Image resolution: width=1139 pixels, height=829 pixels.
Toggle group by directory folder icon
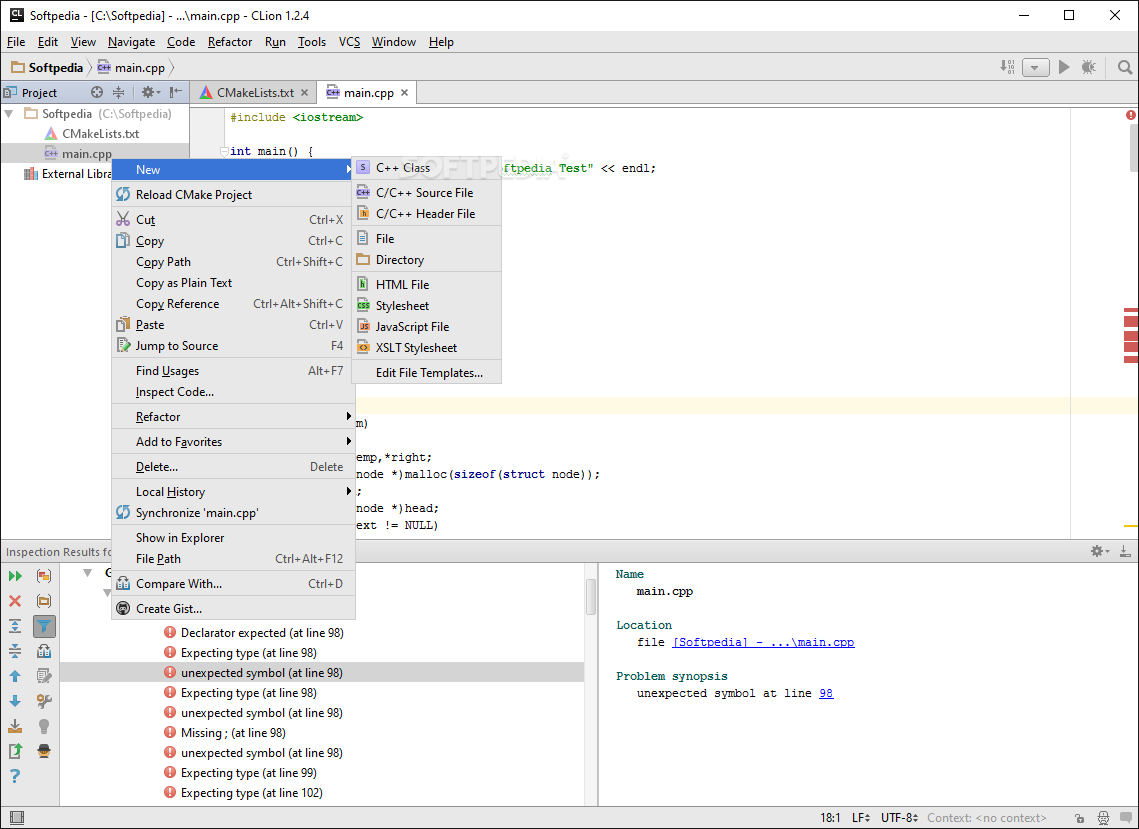click(x=44, y=601)
